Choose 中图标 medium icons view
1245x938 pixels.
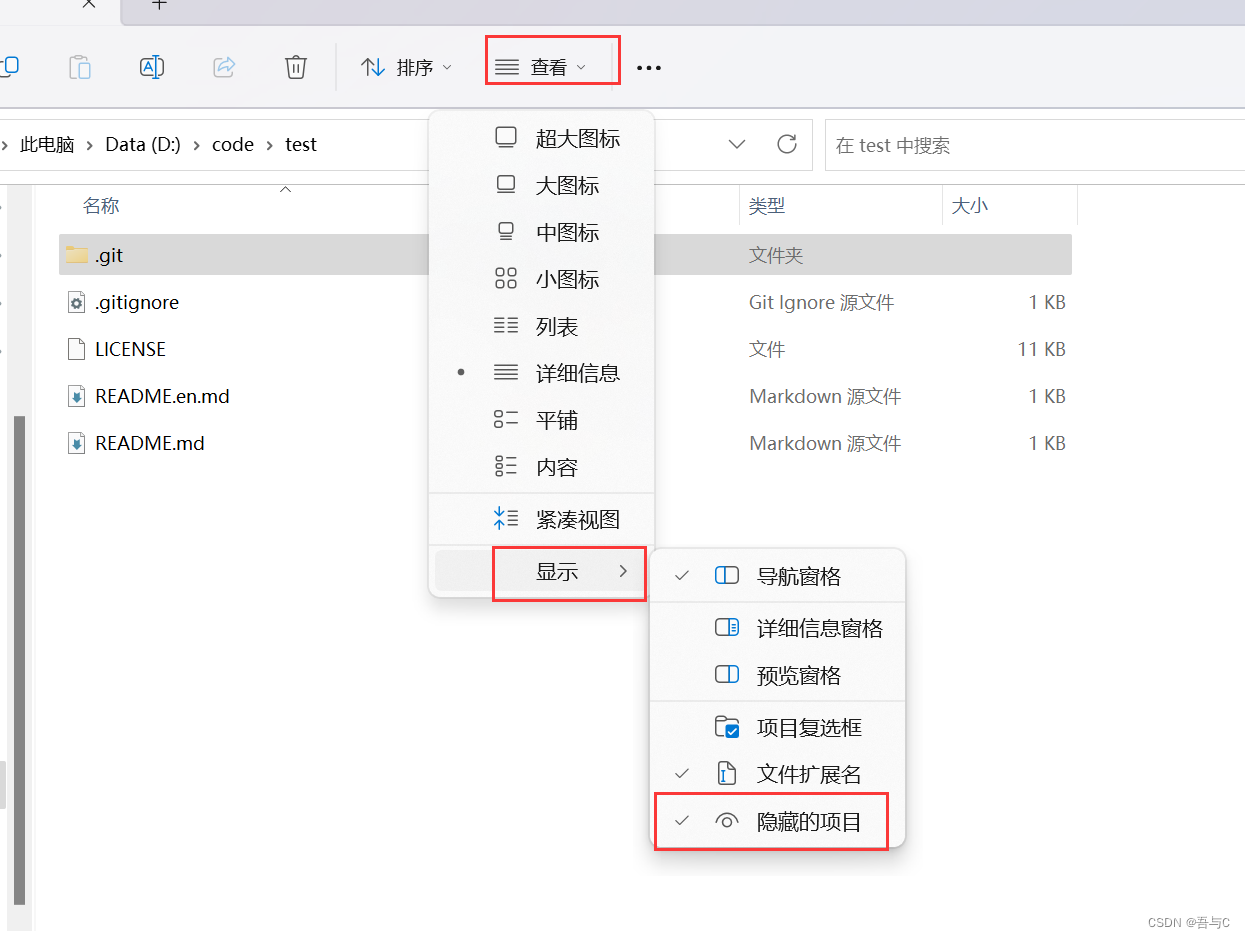pos(541,233)
